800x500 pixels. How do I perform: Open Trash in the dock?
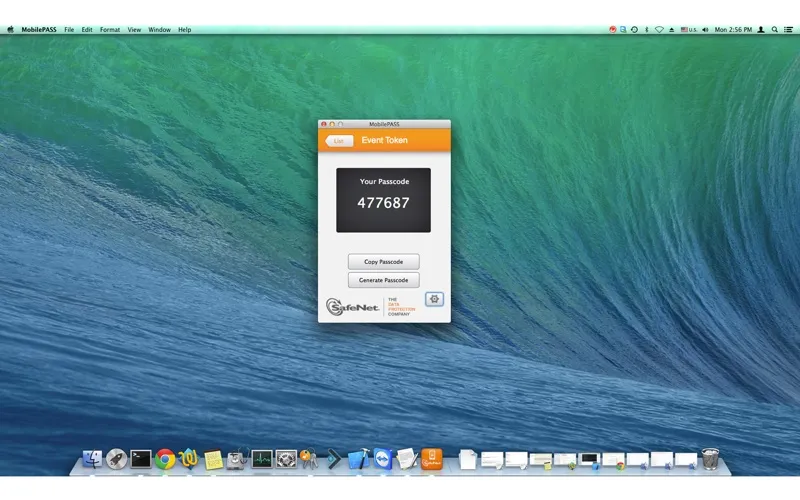[x=710, y=459]
